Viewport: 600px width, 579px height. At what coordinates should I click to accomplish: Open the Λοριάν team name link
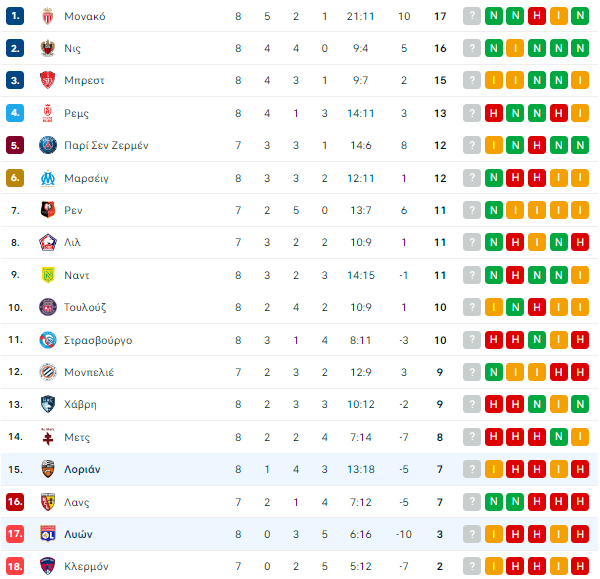pyautogui.click(x=82, y=469)
